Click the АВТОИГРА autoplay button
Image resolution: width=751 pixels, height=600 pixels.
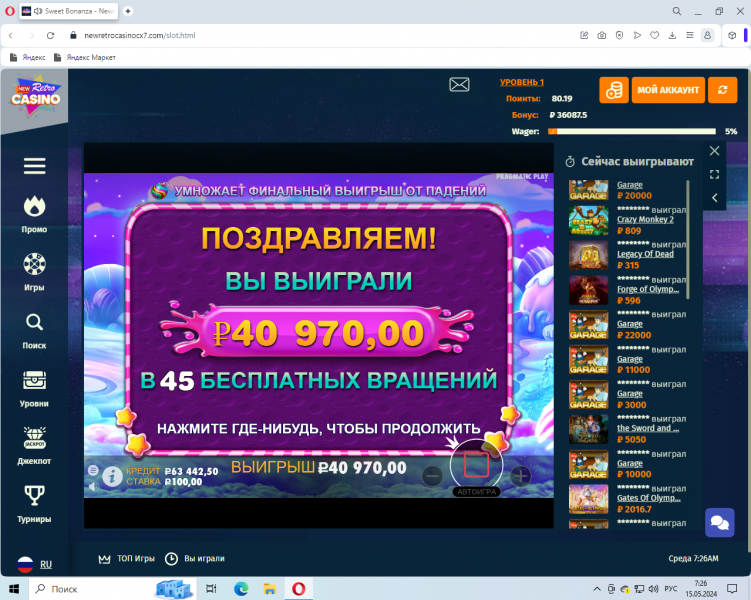(x=476, y=492)
